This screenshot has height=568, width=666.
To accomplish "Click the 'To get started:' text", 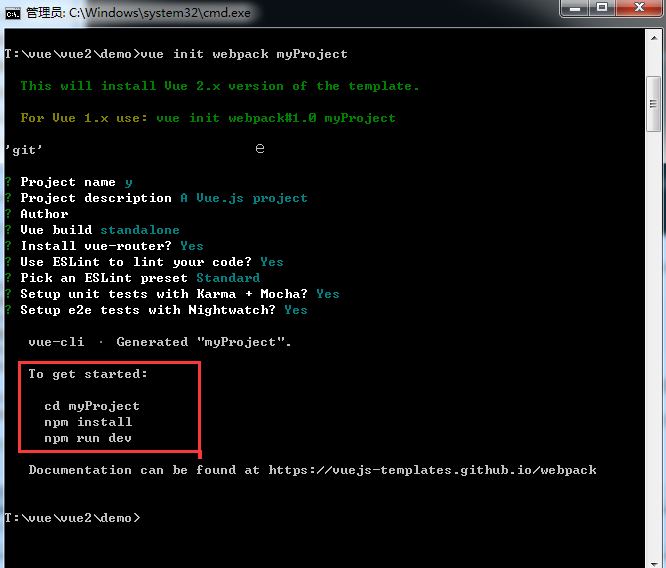I will point(88,374).
